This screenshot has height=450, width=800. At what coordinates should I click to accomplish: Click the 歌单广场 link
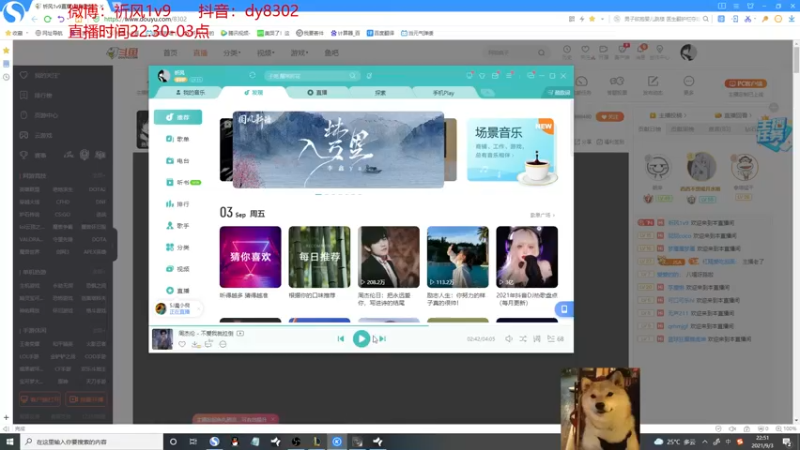tap(542, 215)
